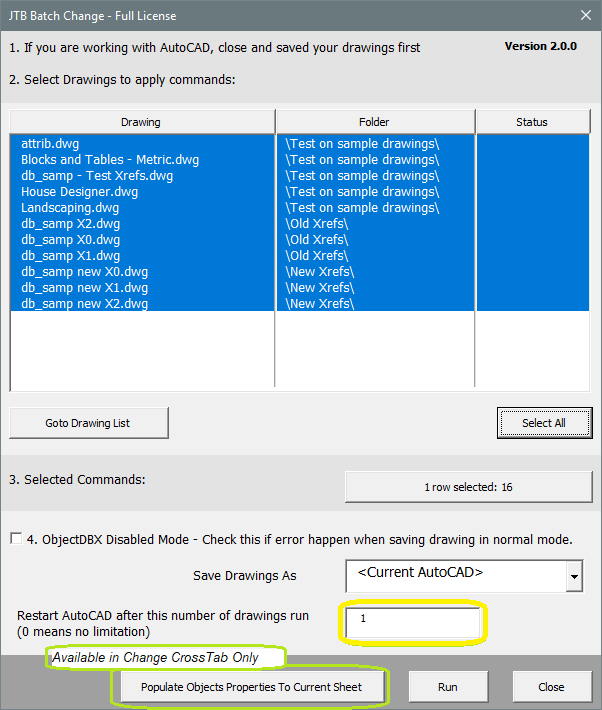Enable the ObjectDBX Disabled Mode checkbox
Screen dimensions: 602x710
click(16, 538)
